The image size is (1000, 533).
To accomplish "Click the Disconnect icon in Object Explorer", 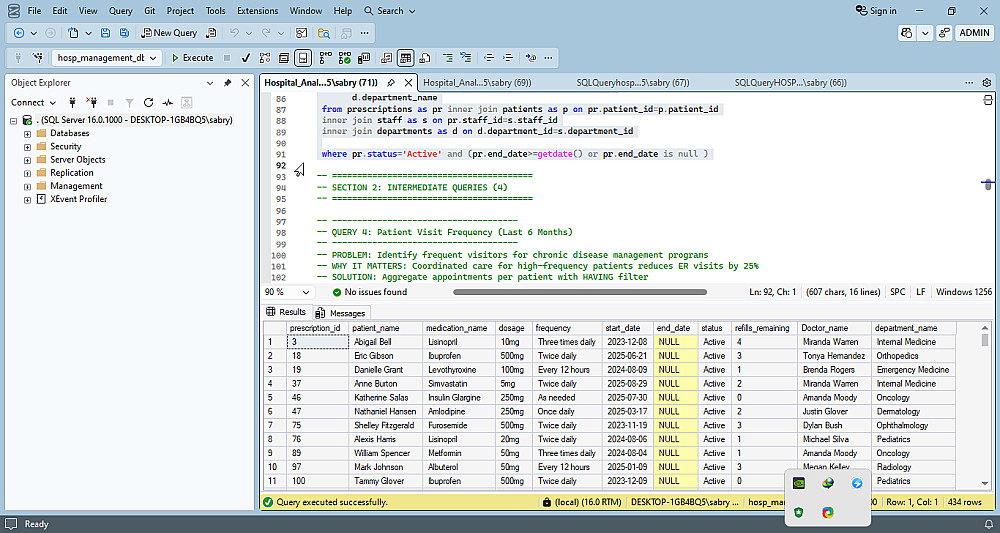I will tap(90, 102).
